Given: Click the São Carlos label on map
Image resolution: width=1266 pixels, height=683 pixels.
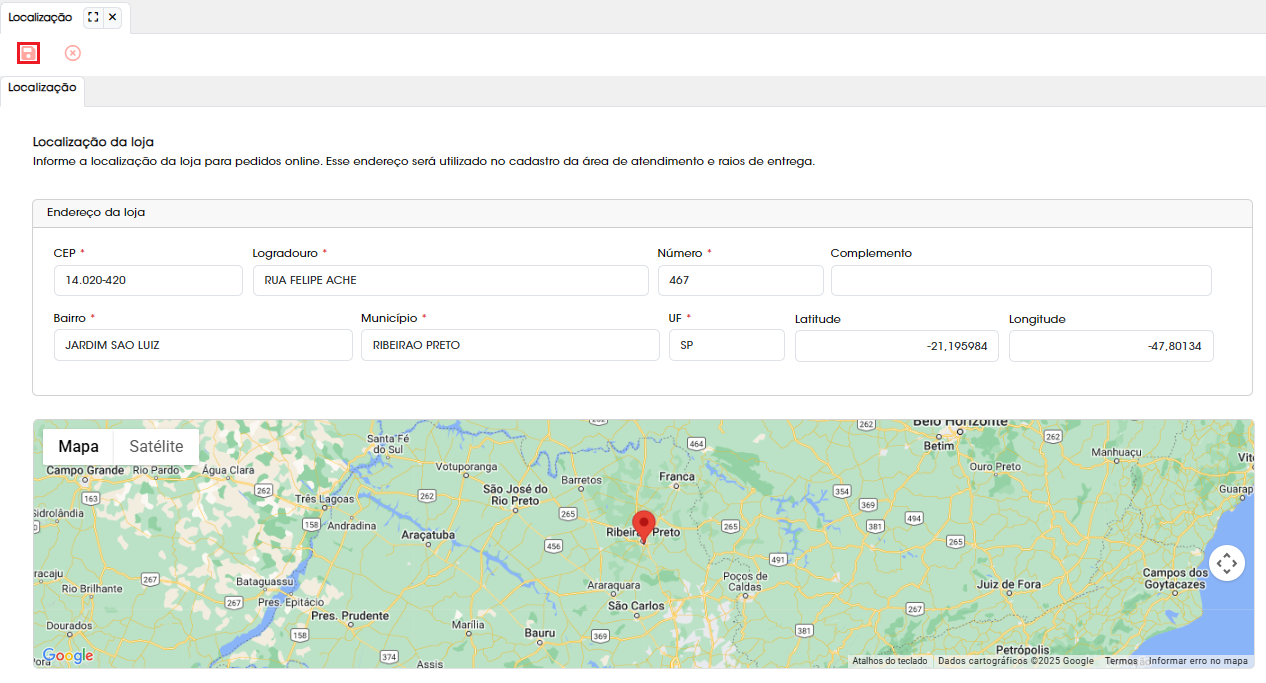Looking at the screenshot, I should click(x=636, y=606).
